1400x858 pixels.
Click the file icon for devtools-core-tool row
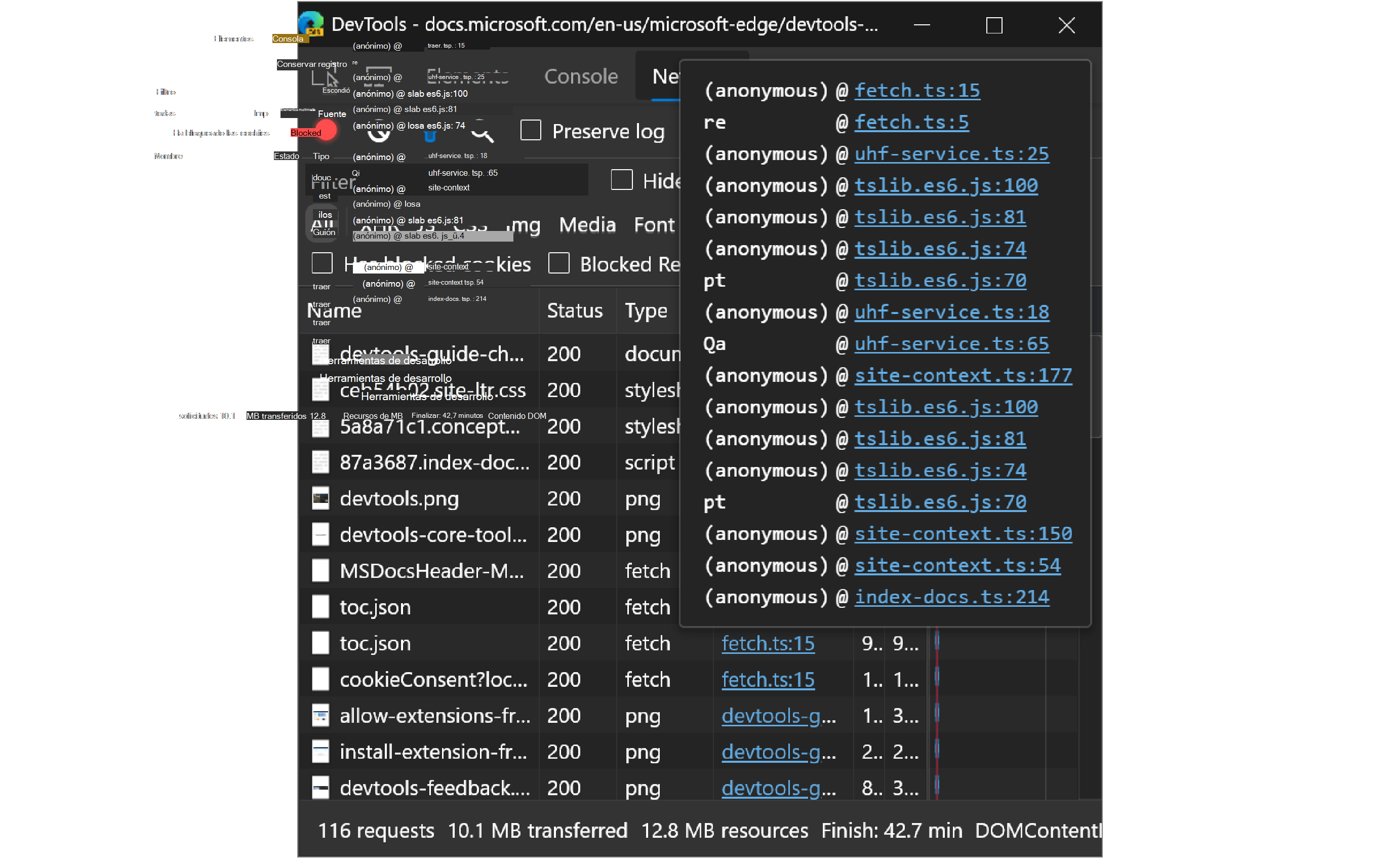point(321,535)
